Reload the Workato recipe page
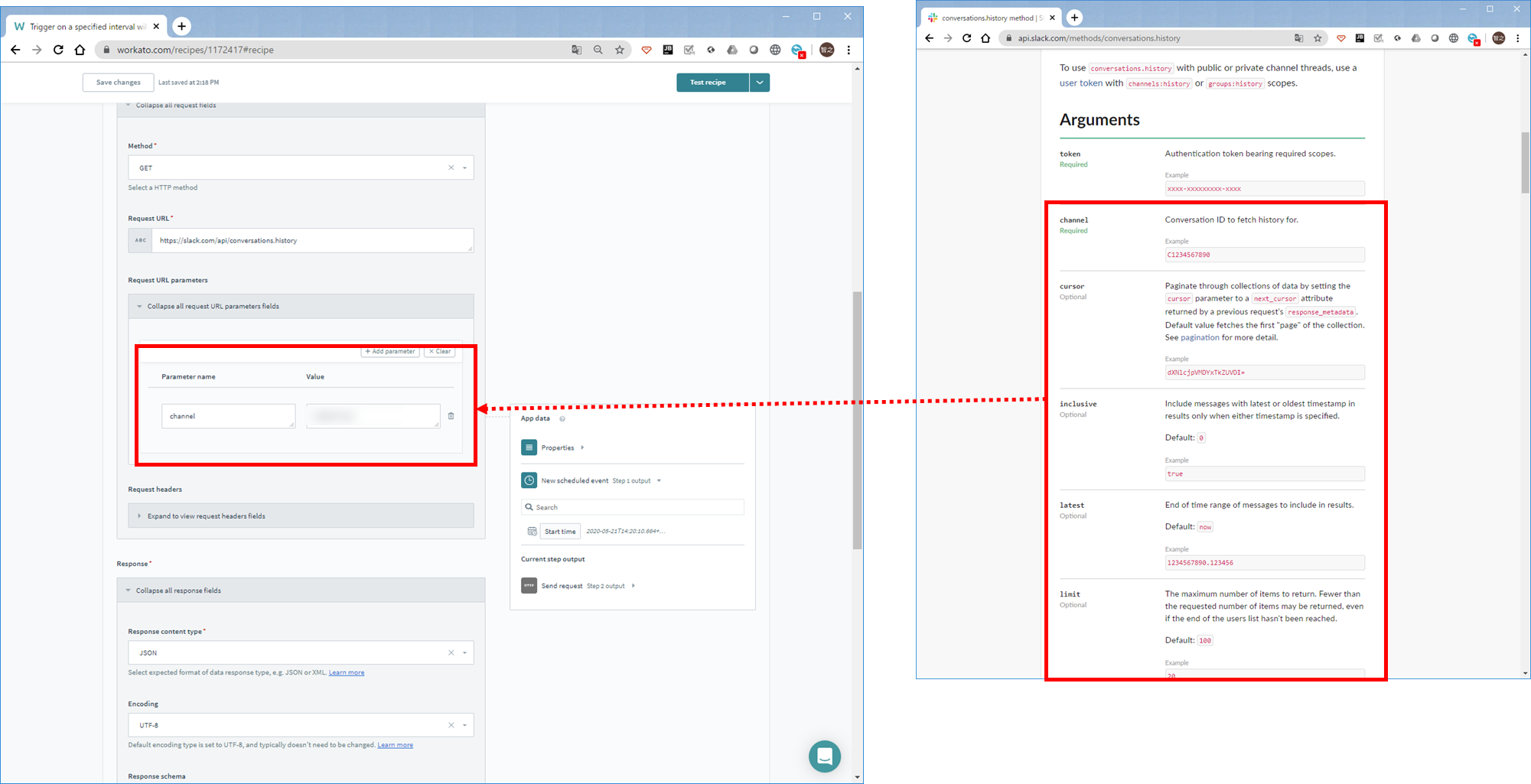This screenshot has height=784, width=1531. (x=58, y=50)
